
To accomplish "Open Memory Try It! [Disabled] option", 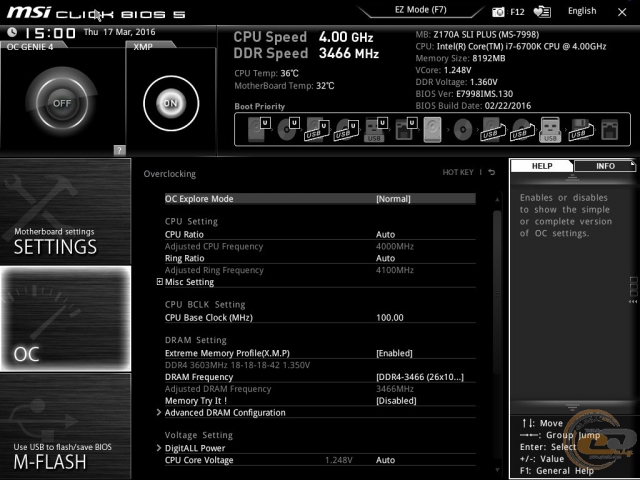I will coord(320,400).
